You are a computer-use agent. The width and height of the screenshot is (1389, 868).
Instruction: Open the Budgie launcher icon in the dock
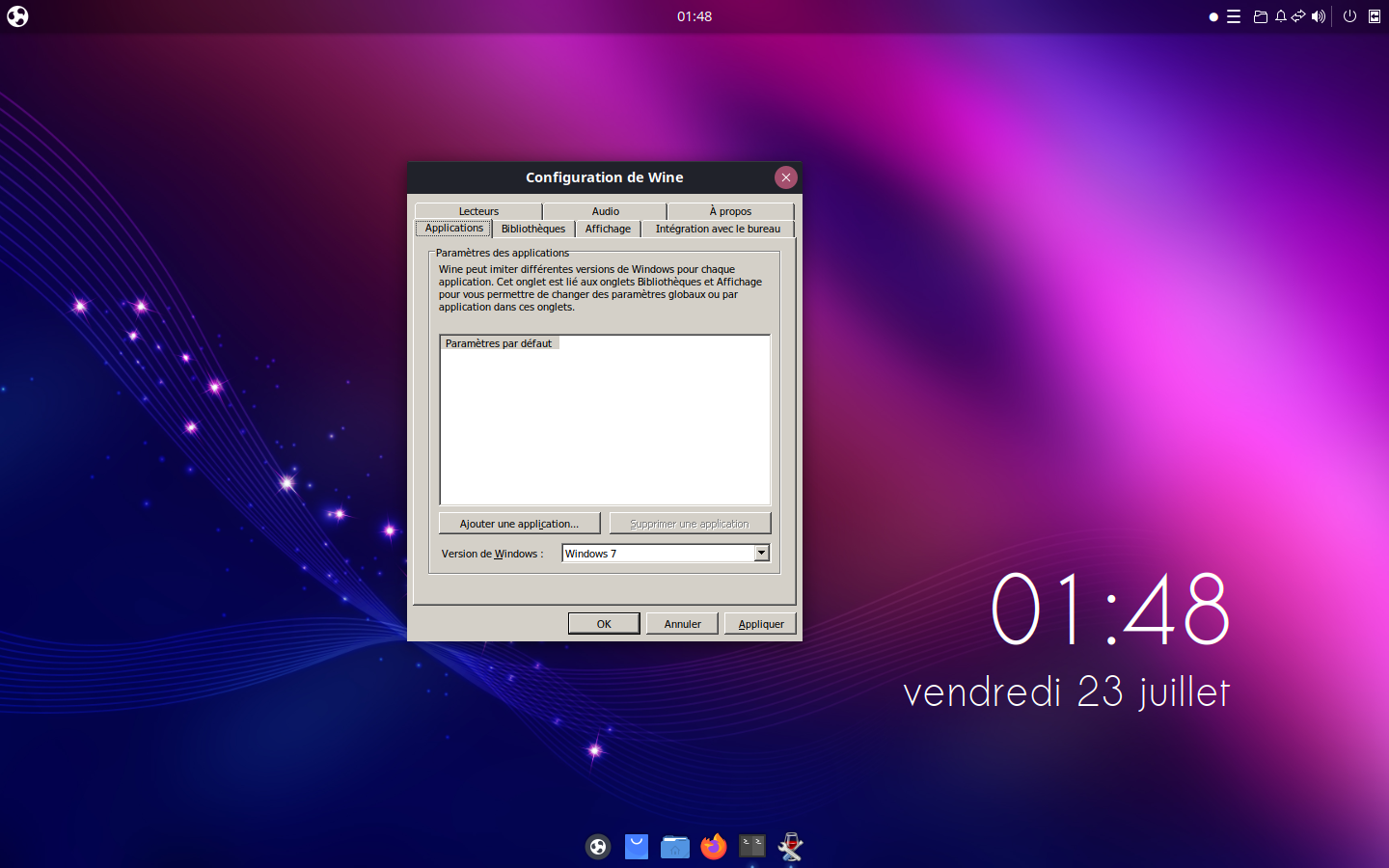click(x=598, y=847)
